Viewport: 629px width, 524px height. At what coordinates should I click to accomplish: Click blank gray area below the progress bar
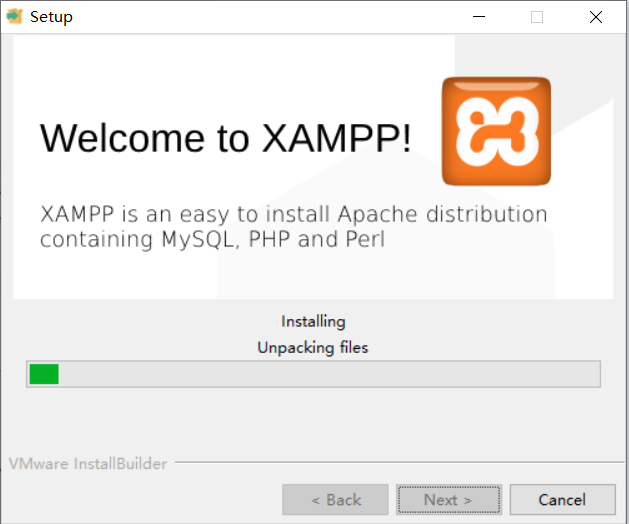[313, 421]
